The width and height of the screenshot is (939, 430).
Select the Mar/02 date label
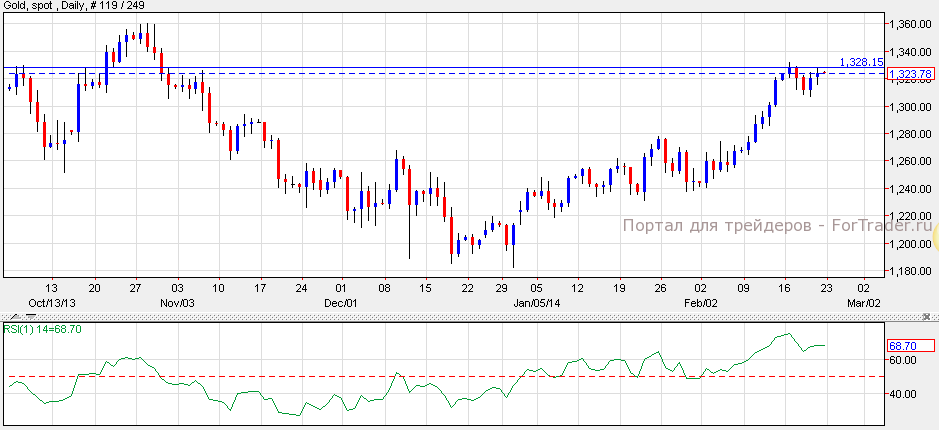point(864,302)
